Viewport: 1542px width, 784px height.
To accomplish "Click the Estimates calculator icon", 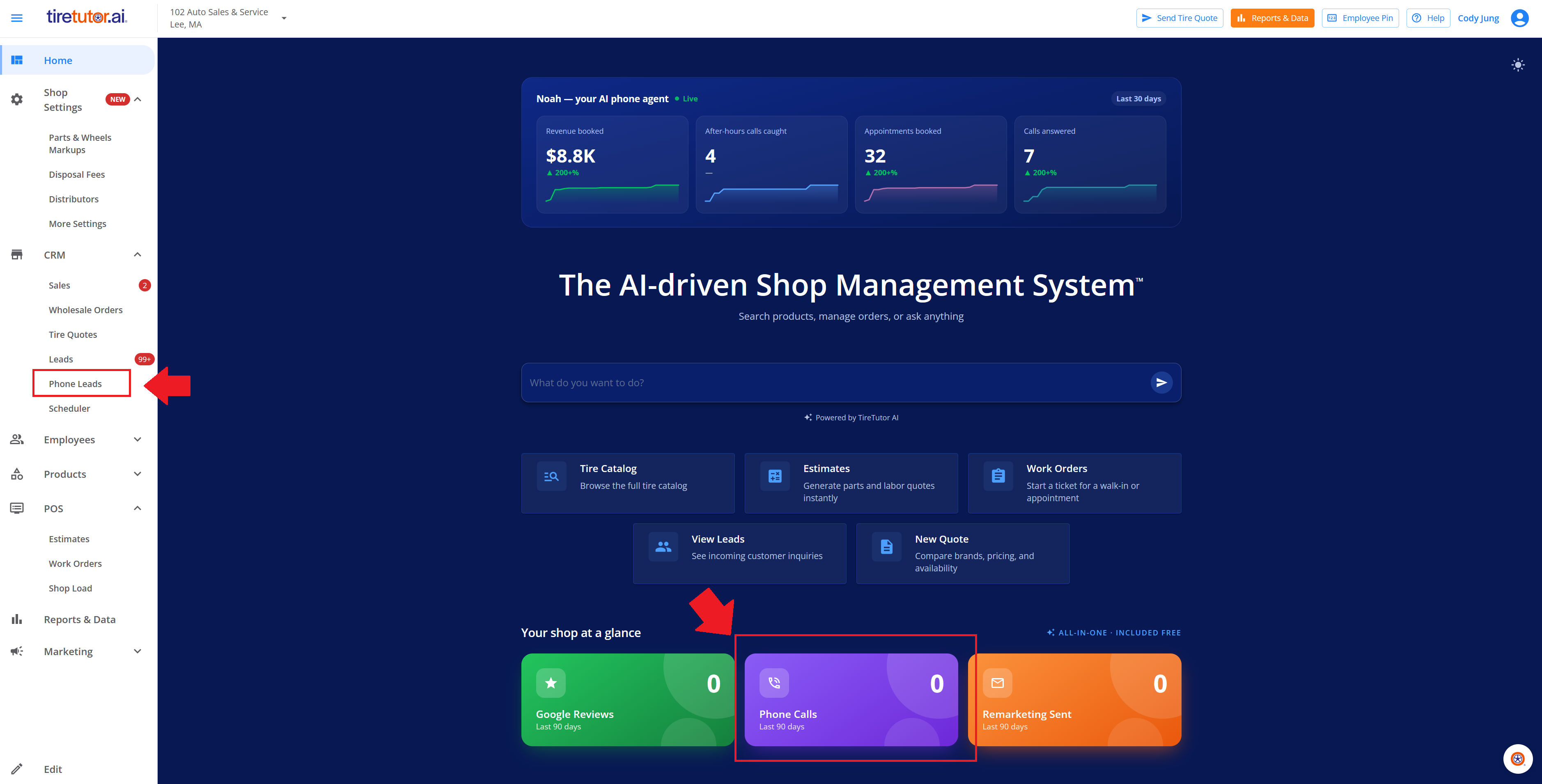I will (x=775, y=477).
